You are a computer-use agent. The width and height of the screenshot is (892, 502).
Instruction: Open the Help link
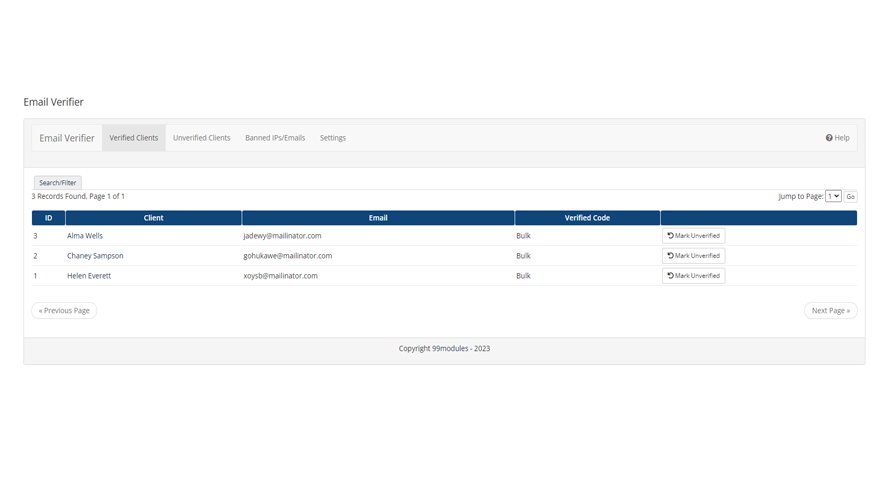[x=837, y=138]
